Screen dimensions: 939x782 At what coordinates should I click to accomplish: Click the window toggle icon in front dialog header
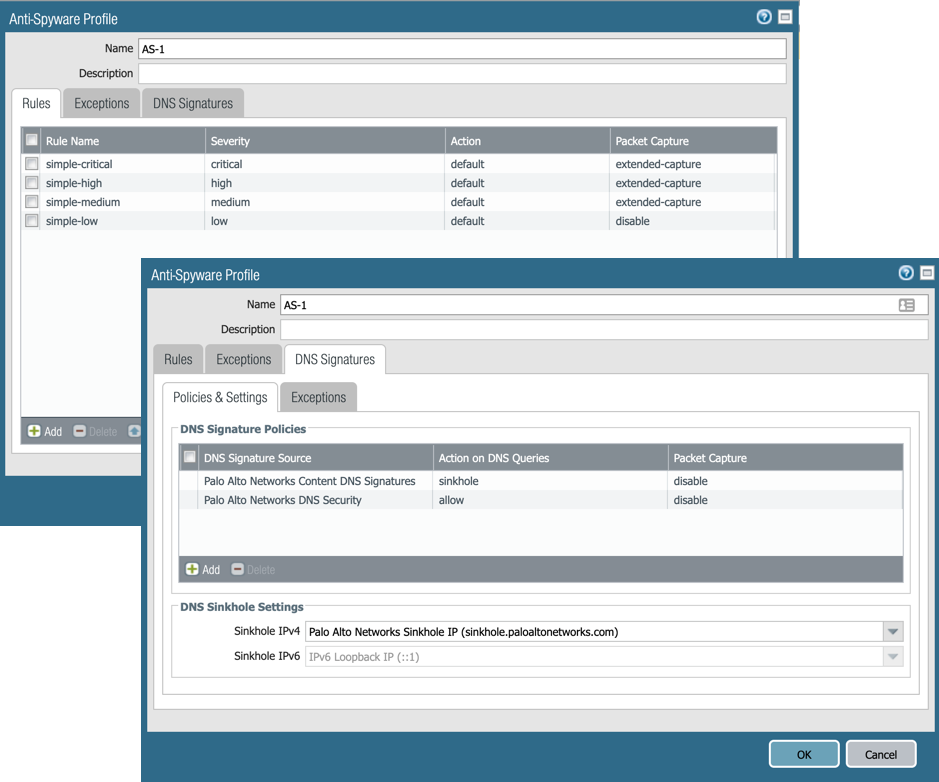coord(926,273)
